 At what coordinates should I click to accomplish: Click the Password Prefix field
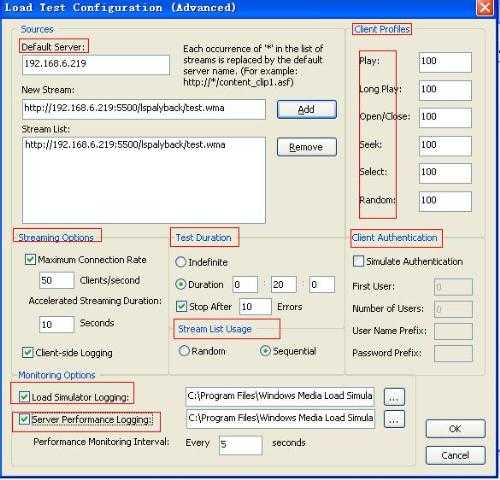[453, 353]
